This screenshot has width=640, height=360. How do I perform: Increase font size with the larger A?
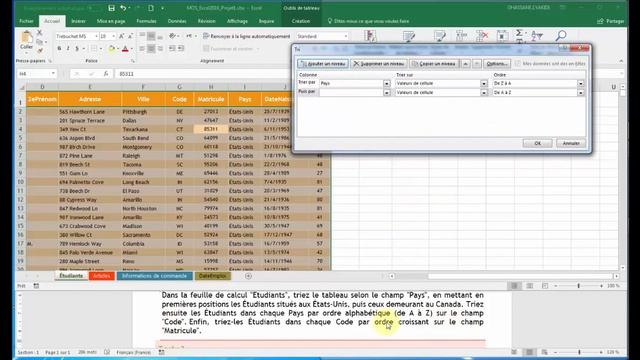point(122,36)
